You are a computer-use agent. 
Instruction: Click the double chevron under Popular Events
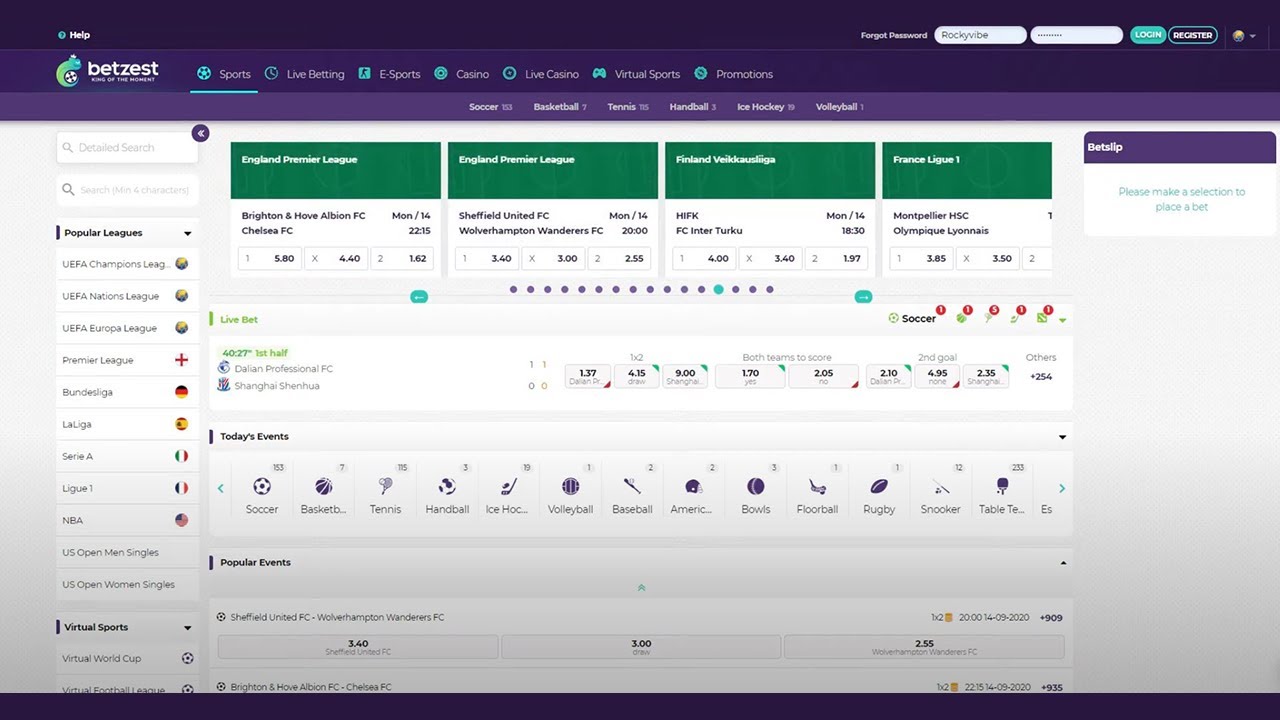pos(641,588)
